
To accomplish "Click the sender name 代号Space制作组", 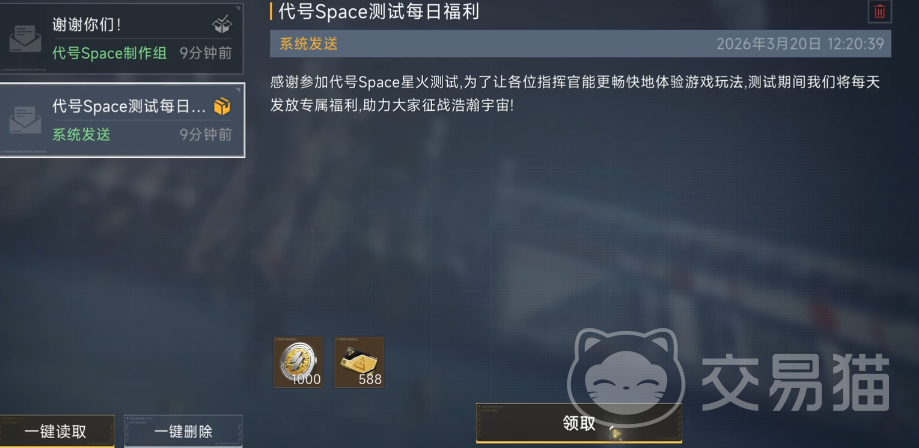I will tap(110, 53).
